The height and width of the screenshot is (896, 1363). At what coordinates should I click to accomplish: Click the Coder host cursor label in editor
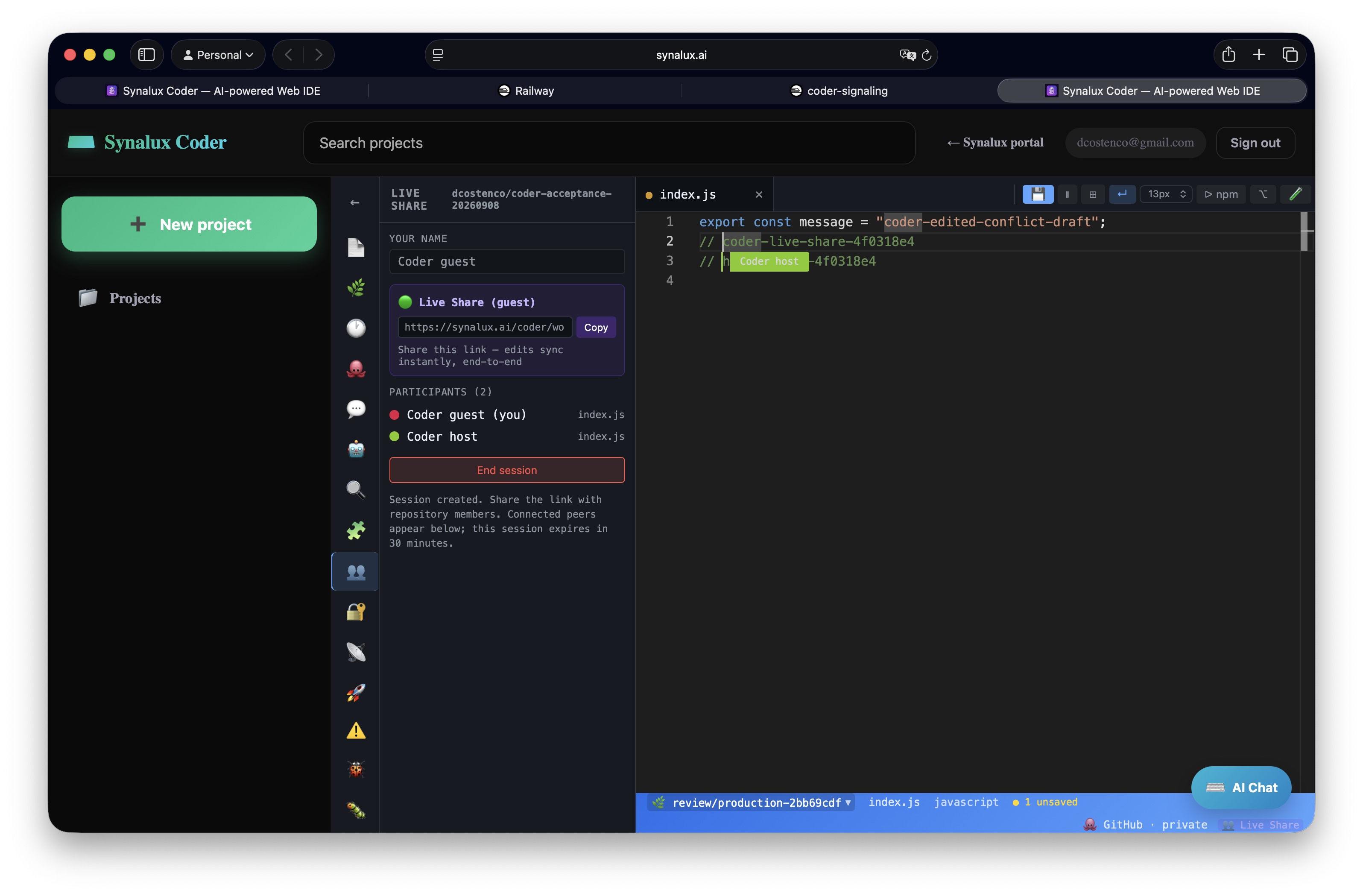pyautogui.click(x=769, y=261)
